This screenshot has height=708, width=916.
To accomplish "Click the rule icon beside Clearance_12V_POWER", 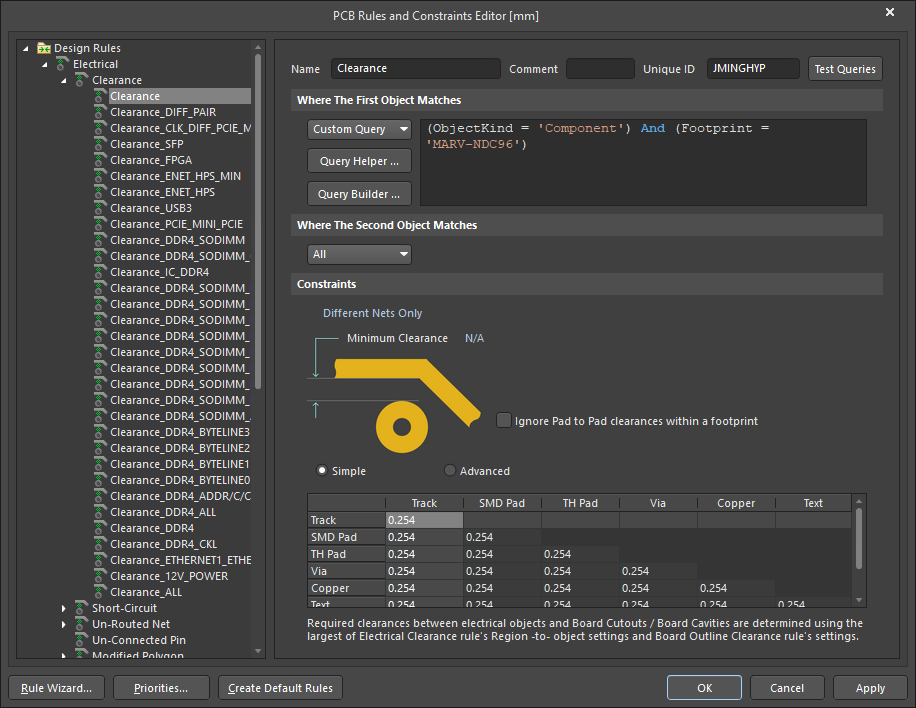I will 100,576.
